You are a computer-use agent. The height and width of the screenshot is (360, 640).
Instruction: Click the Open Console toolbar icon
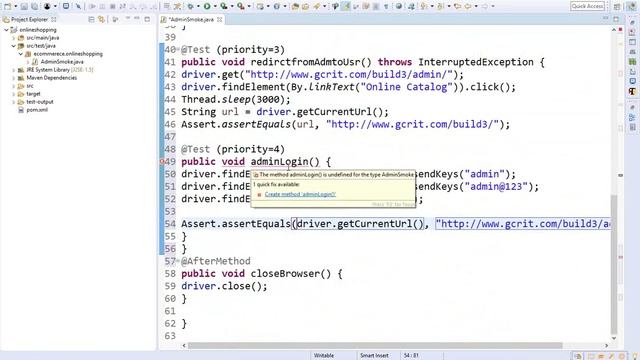66,6
